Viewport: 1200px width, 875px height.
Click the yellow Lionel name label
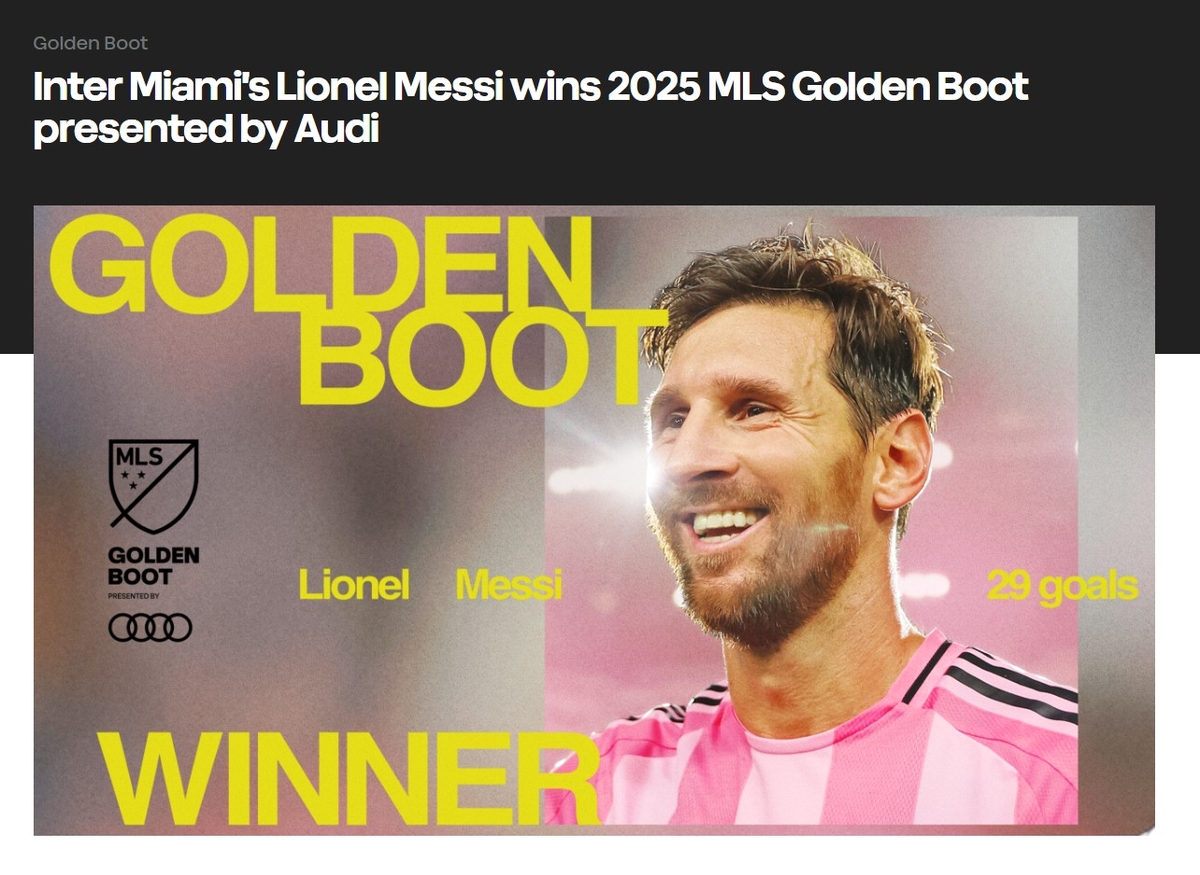[354, 585]
